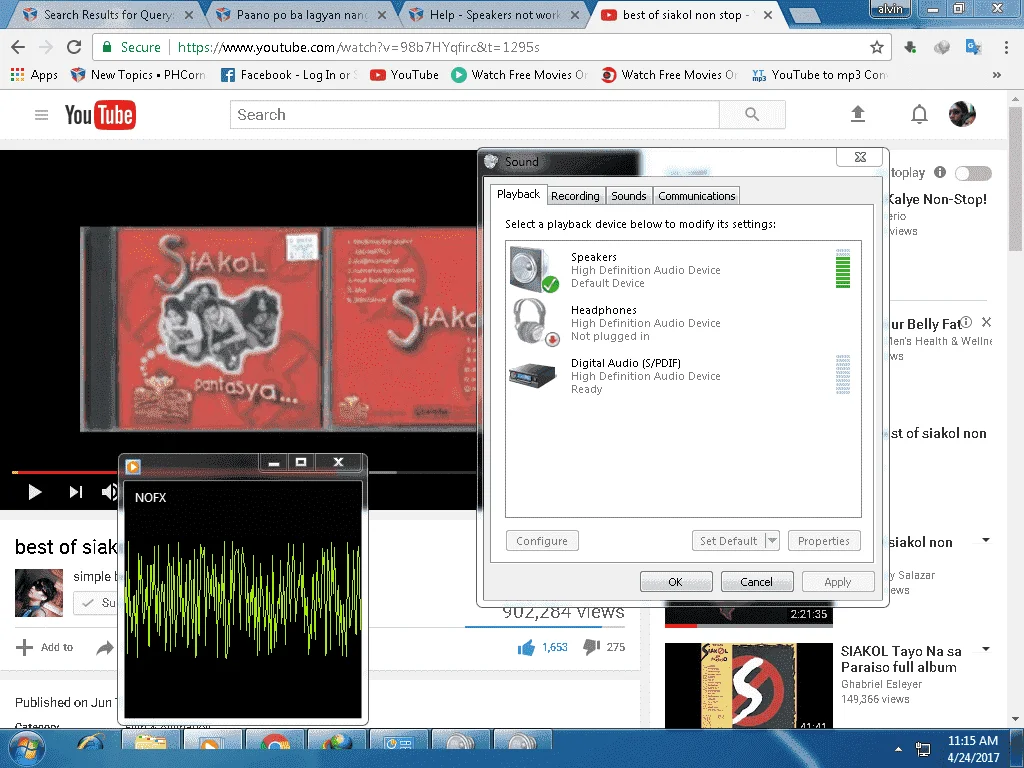The image size is (1024, 768).
Task: Go back in browser history
Action: coord(18,47)
